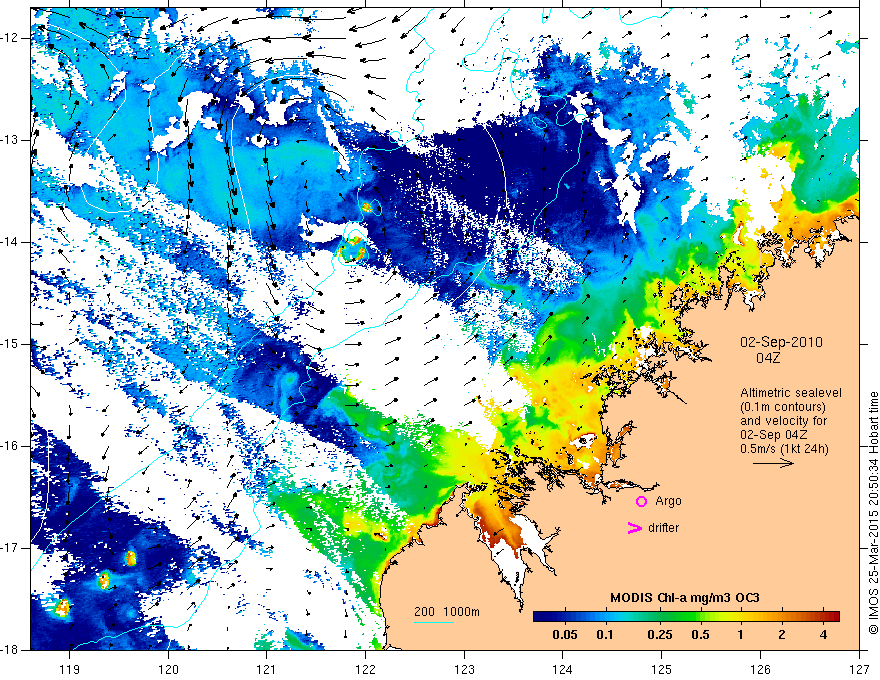
Task: Click 'MODIS Chl-a mg/m3 OC3' title
Action: point(685,598)
